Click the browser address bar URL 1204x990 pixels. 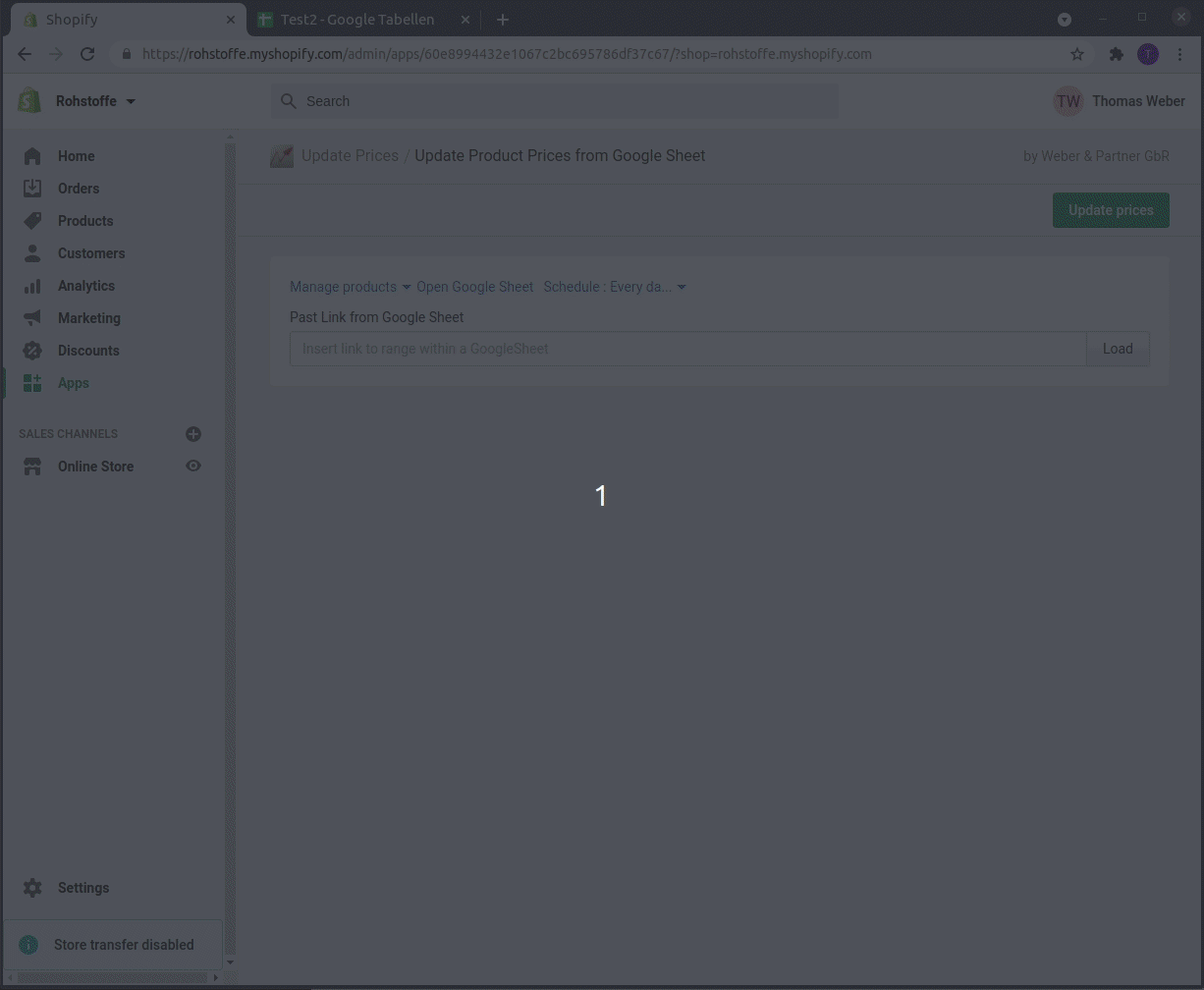click(507, 54)
